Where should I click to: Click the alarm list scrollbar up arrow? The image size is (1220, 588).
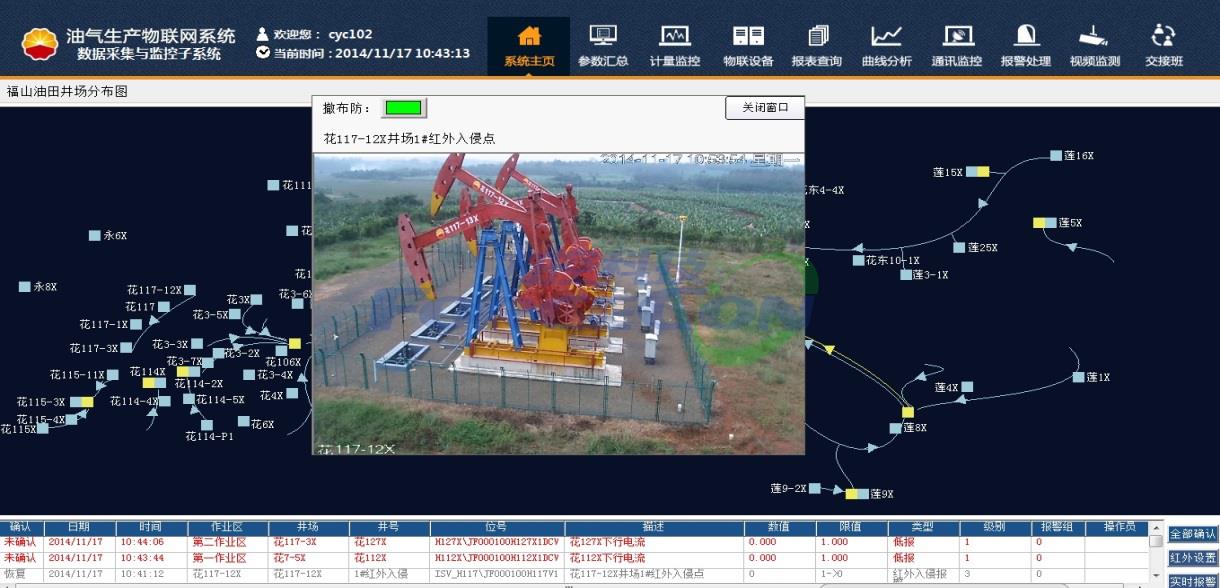(x=1156, y=528)
